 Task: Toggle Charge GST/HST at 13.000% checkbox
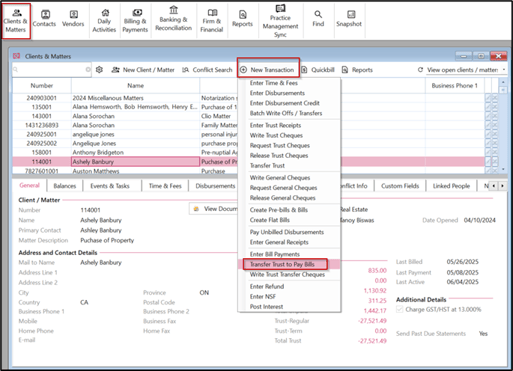[399, 309]
